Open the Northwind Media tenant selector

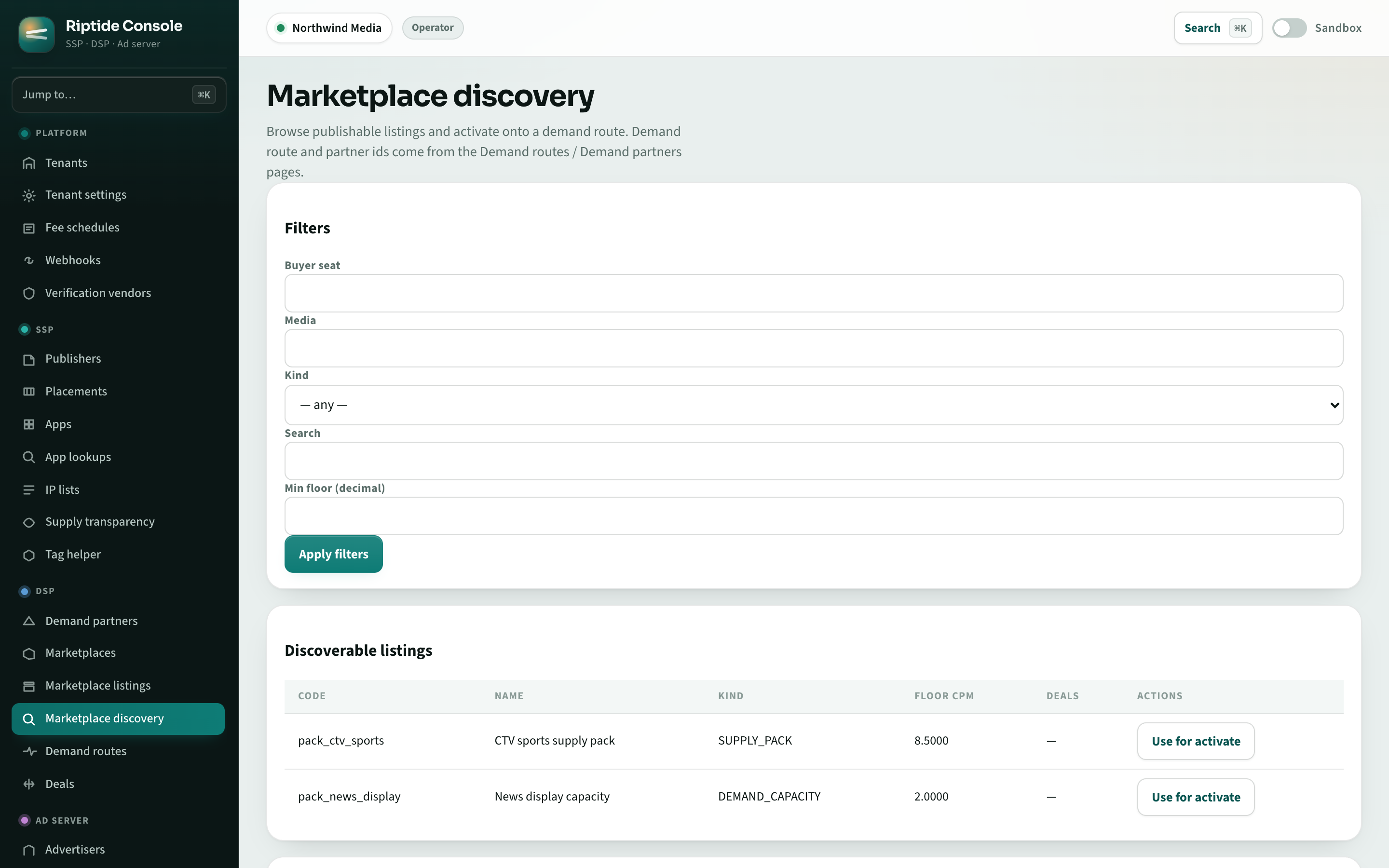[x=329, y=27]
